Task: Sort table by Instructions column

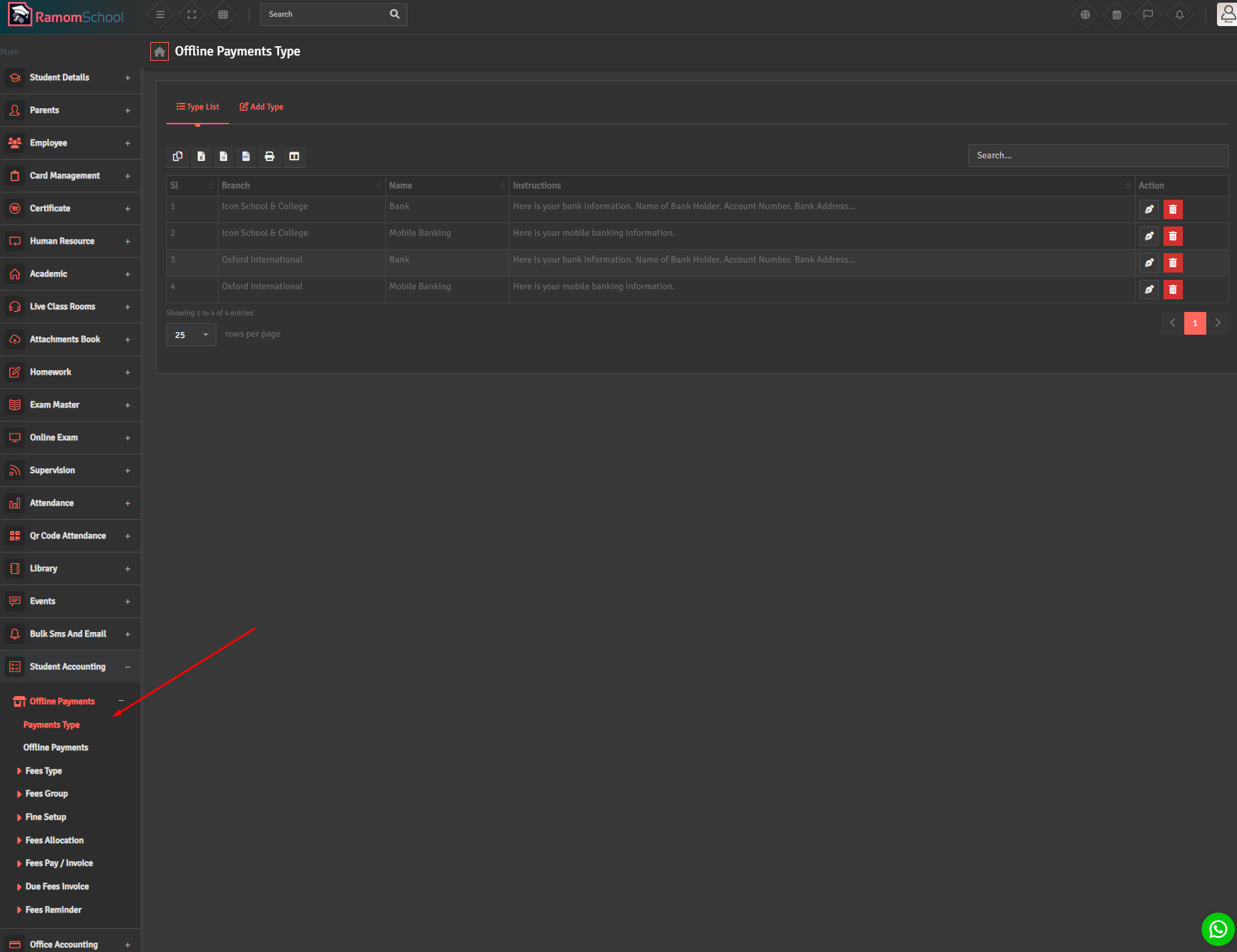Action: pos(822,186)
